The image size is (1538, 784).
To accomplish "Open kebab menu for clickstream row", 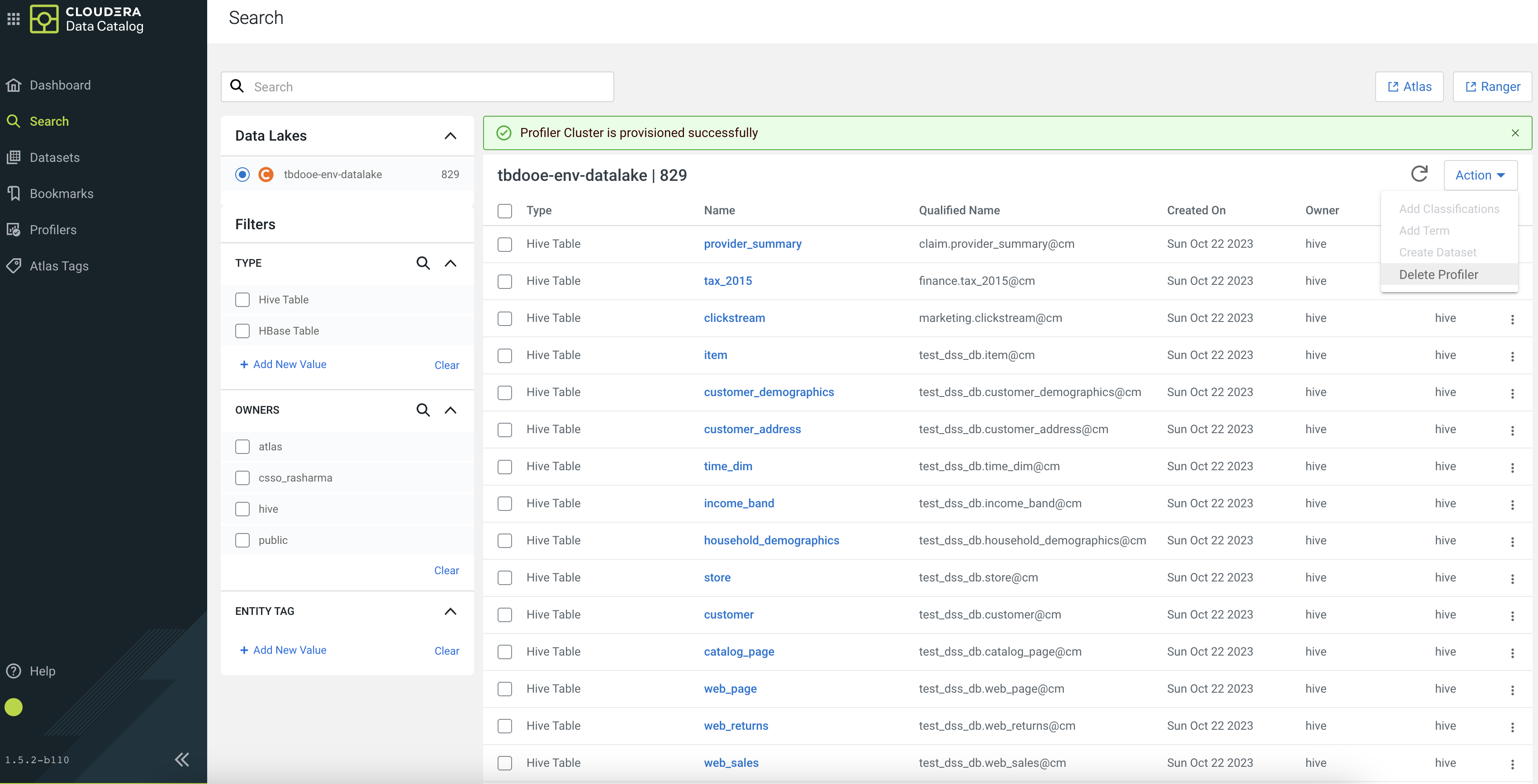I will [x=1512, y=319].
